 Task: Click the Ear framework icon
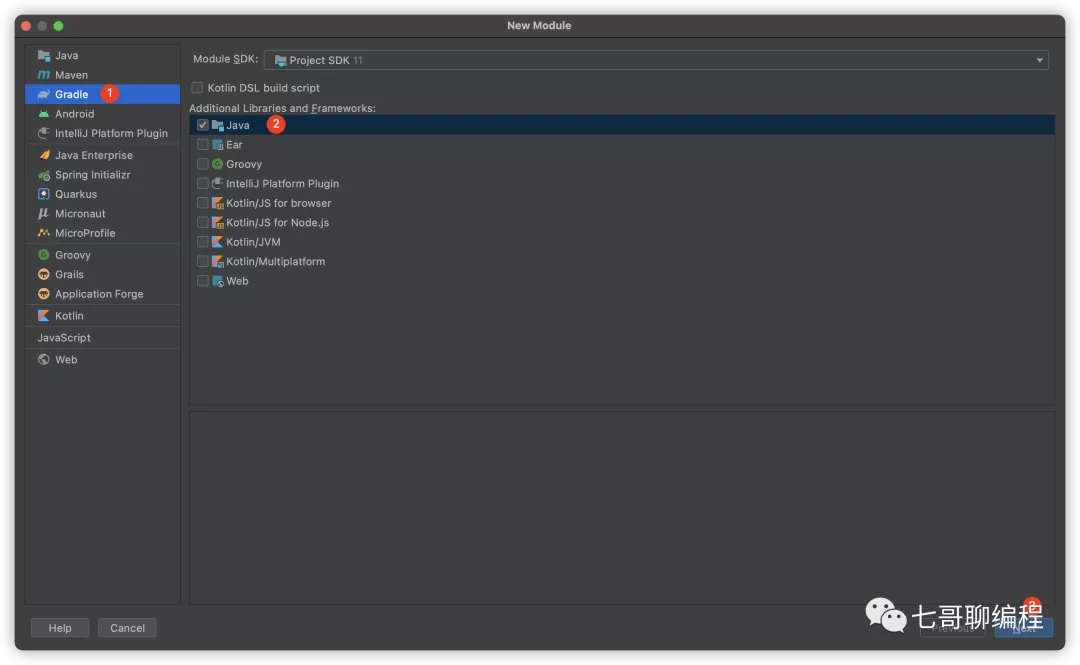(218, 145)
